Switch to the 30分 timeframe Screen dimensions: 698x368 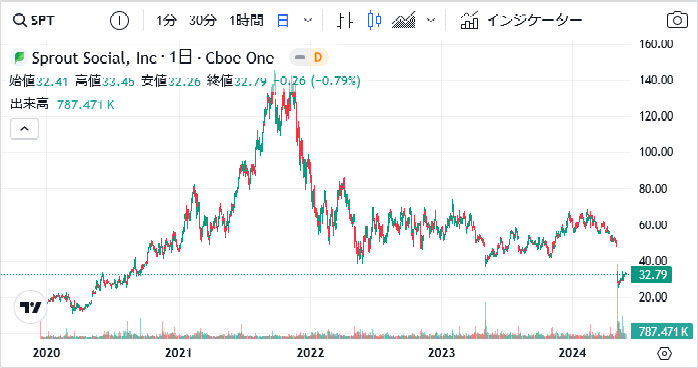pyautogui.click(x=203, y=20)
